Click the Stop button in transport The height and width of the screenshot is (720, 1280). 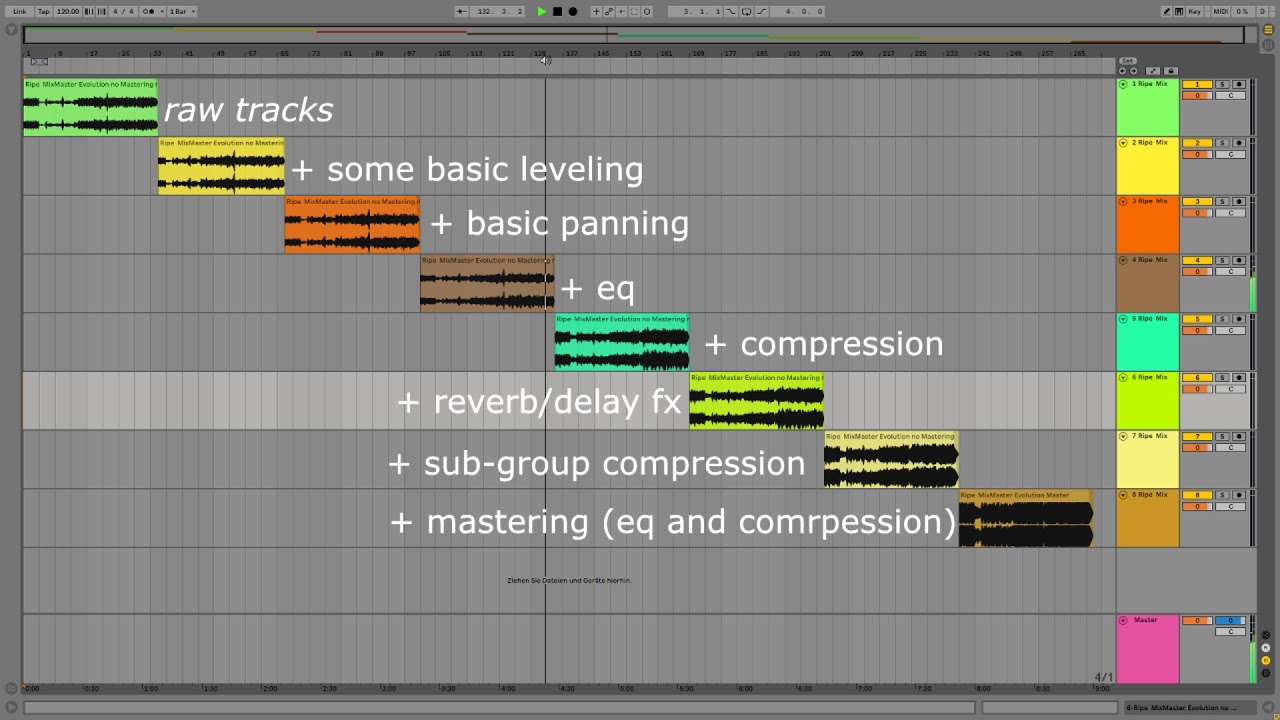coord(557,12)
